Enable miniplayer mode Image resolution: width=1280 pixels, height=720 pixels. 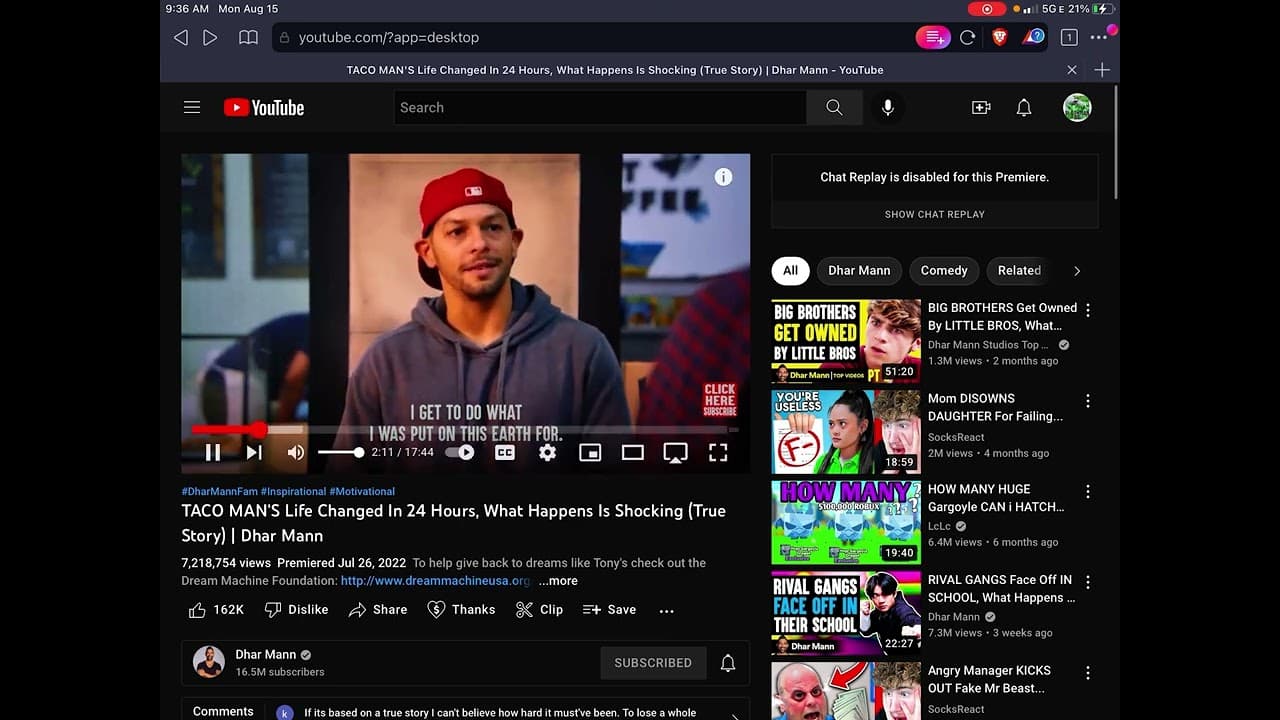[590, 452]
